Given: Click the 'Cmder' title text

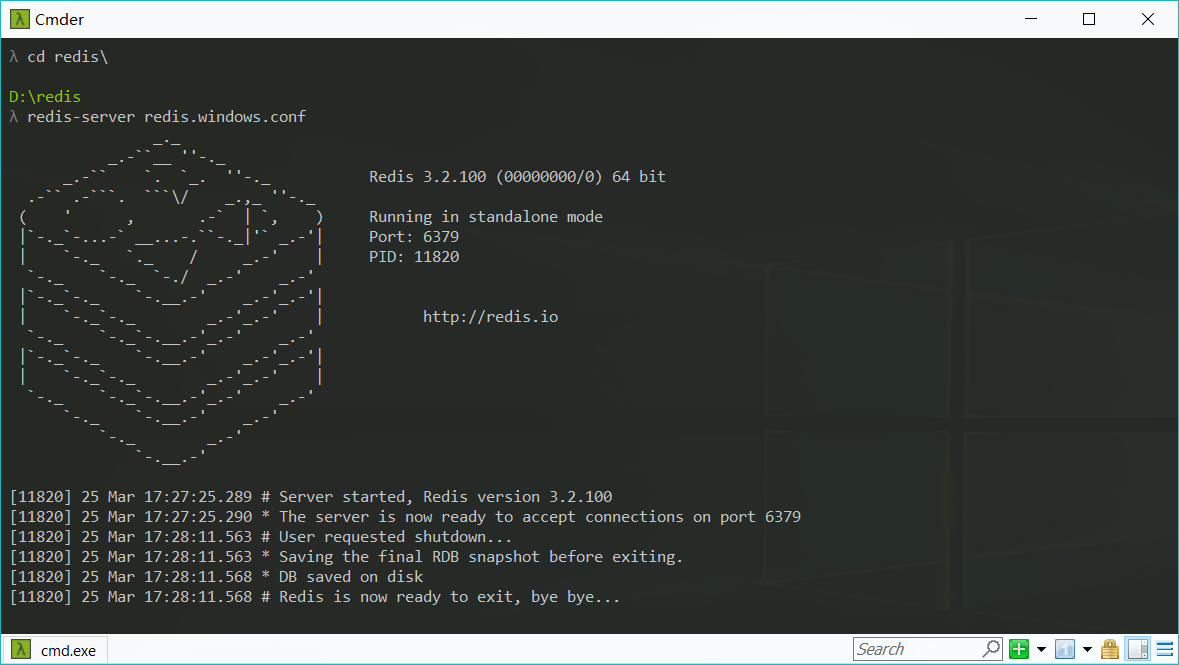Looking at the screenshot, I should pos(59,20).
